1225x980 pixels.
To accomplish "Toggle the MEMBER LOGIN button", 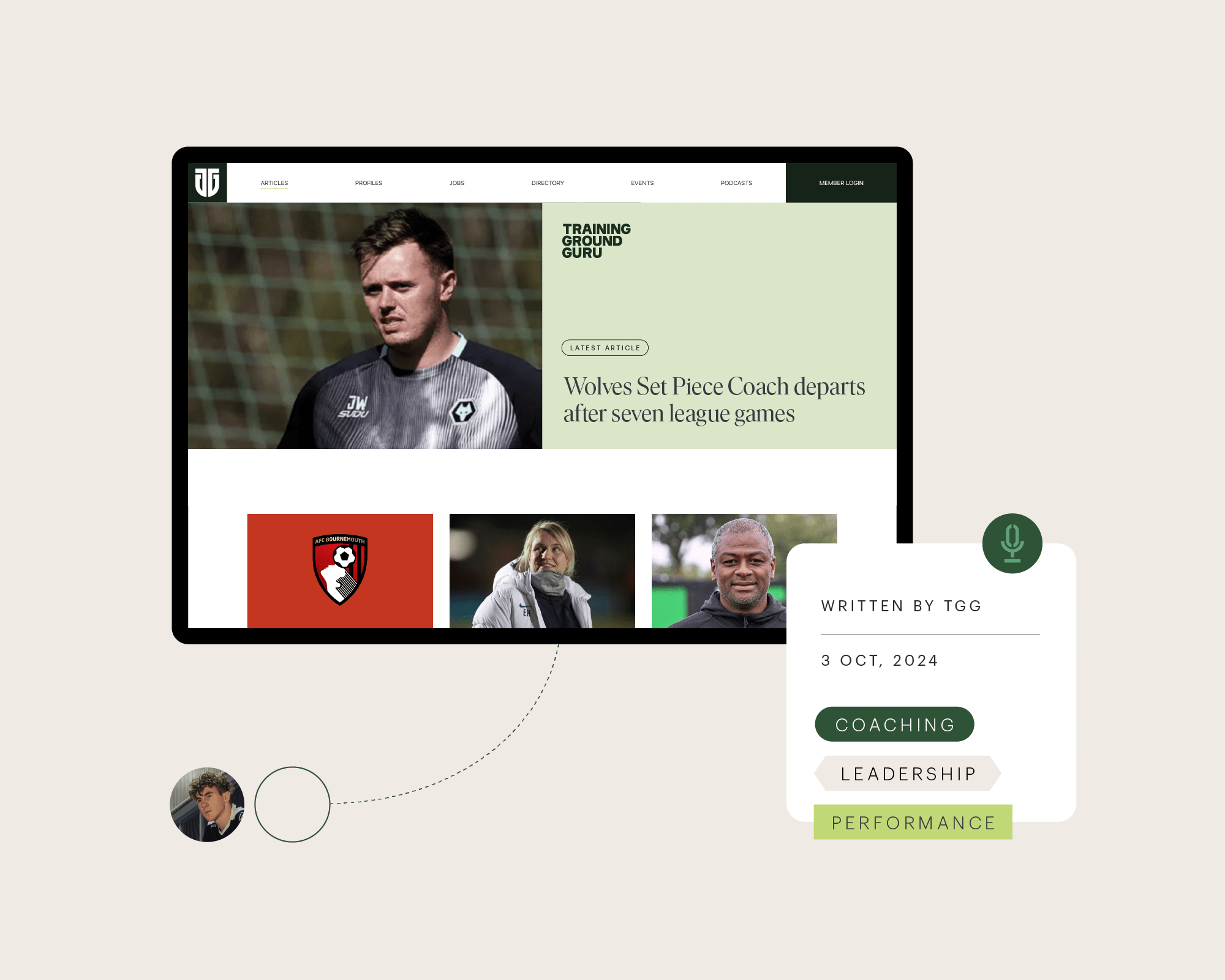I will click(840, 183).
